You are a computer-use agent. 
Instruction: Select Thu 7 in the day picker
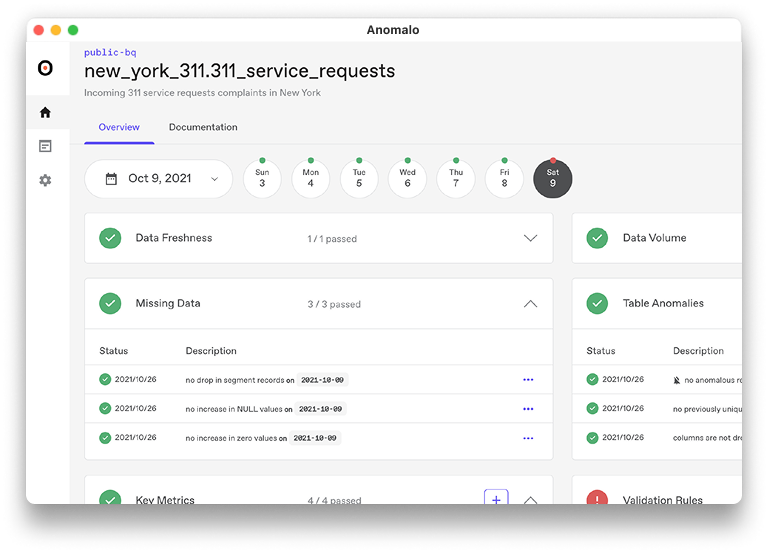pos(456,179)
